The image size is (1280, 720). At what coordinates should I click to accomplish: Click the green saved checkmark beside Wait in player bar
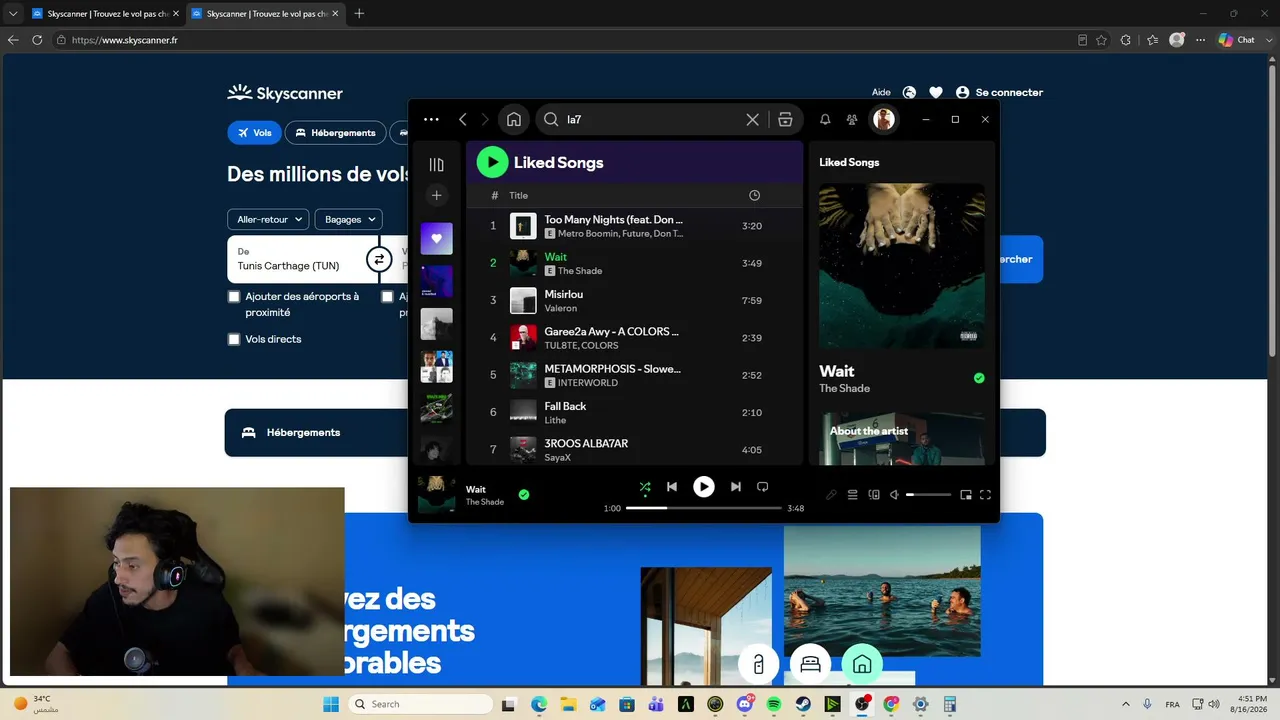click(524, 494)
